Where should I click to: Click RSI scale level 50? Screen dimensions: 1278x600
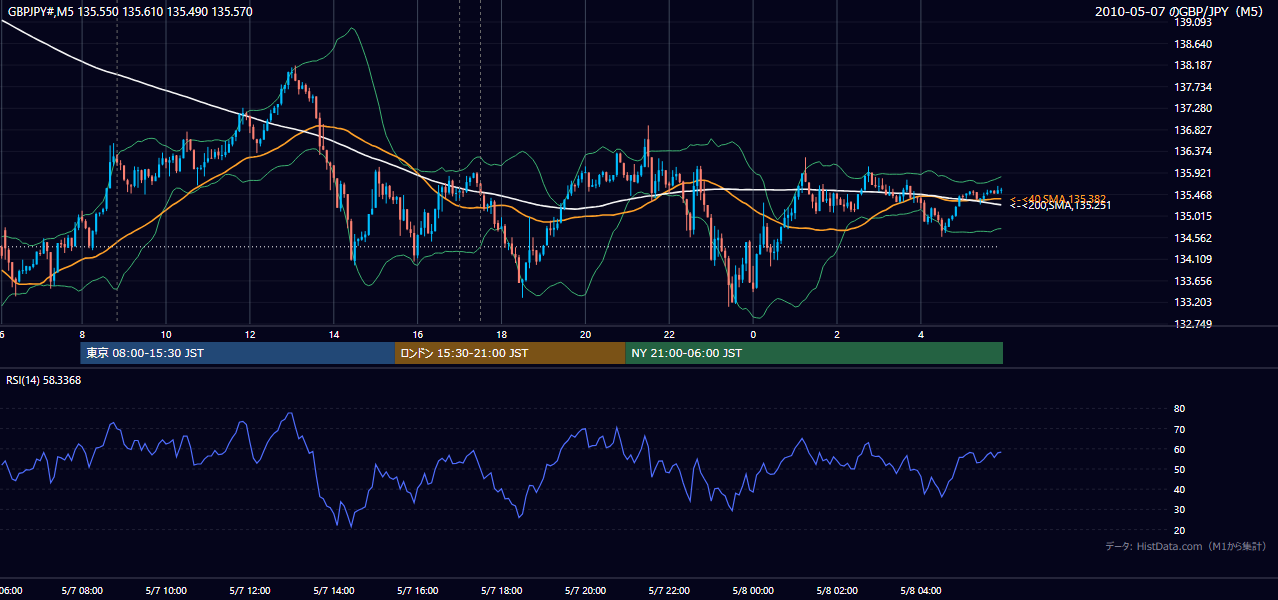coord(1179,469)
